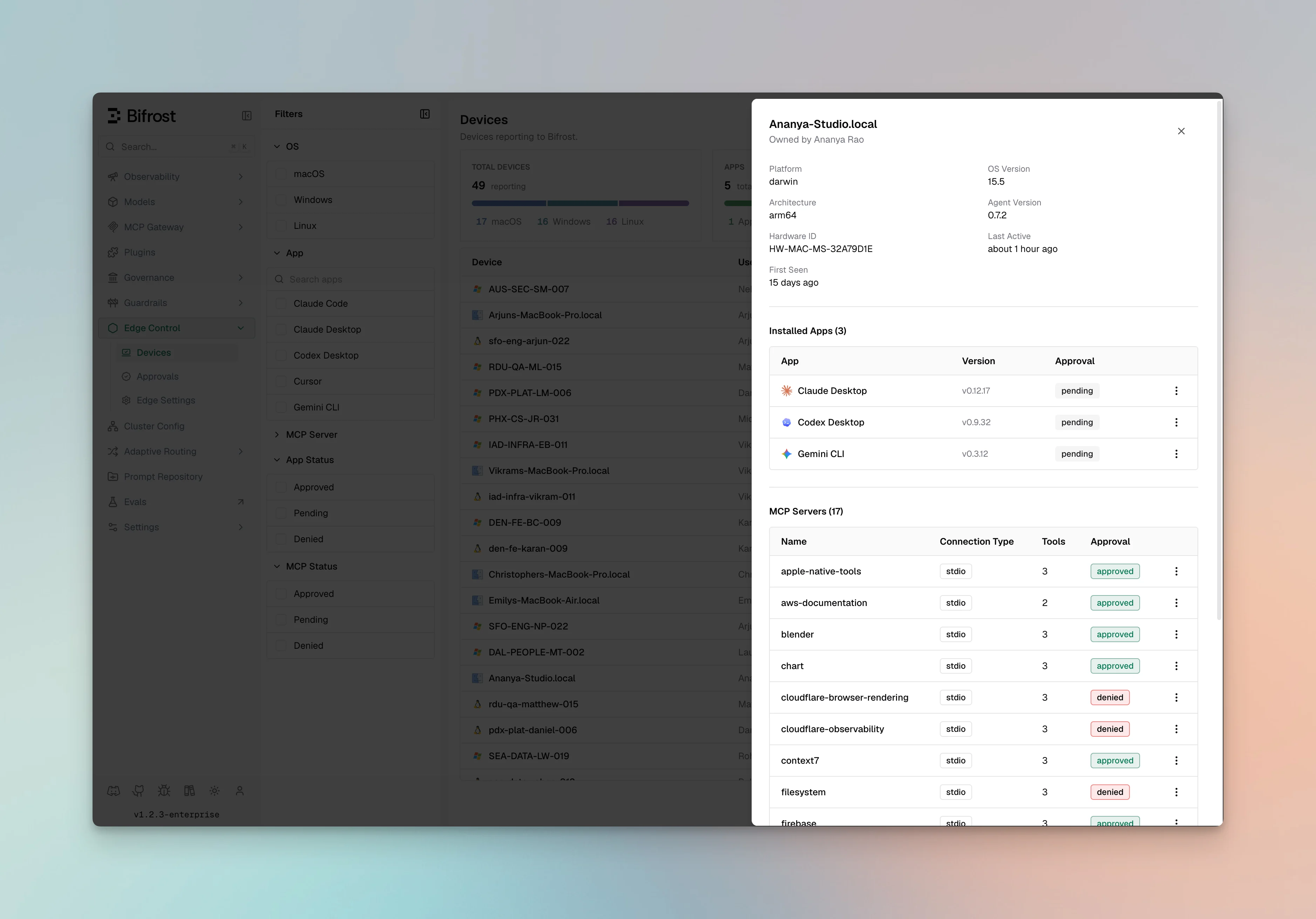The width and height of the screenshot is (1316, 919).
Task: Collapse the OS filter section
Action: point(277,147)
